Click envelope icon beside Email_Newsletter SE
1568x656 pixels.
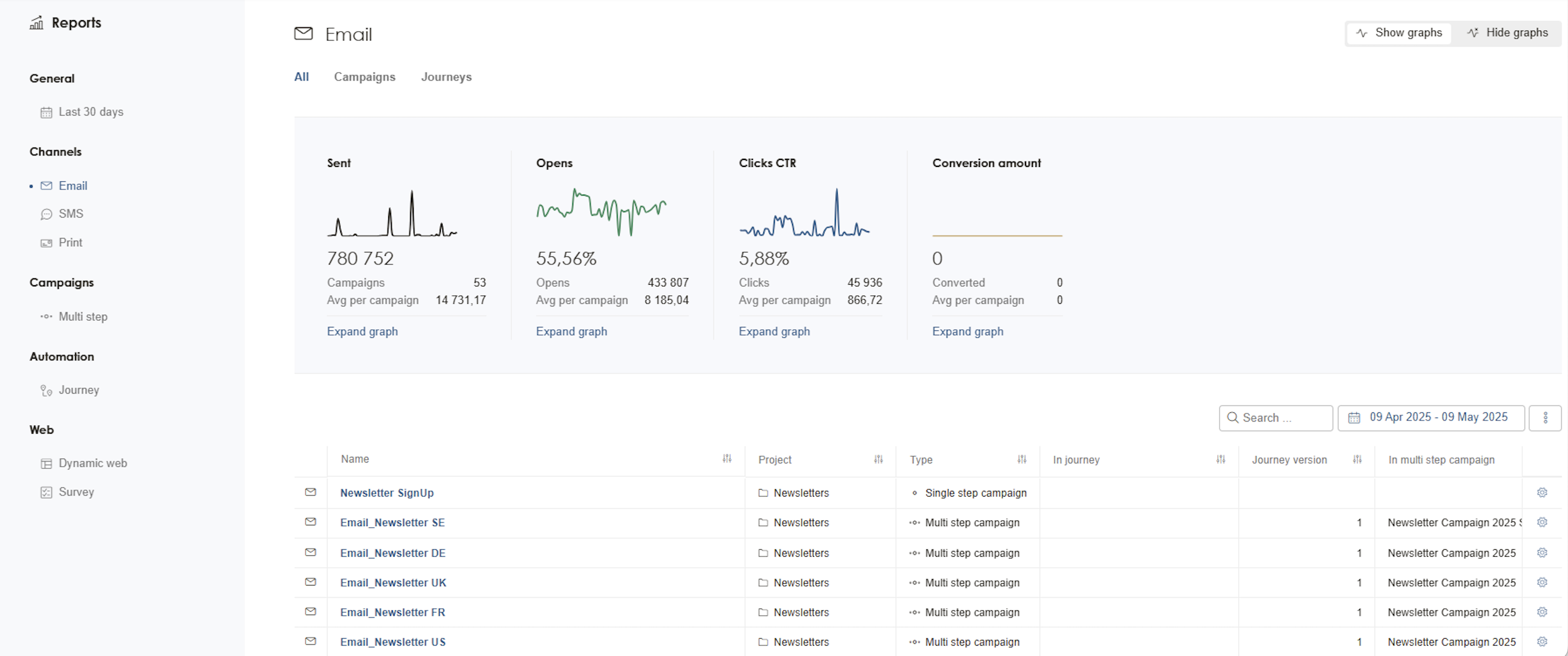pyautogui.click(x=310, y=522)
